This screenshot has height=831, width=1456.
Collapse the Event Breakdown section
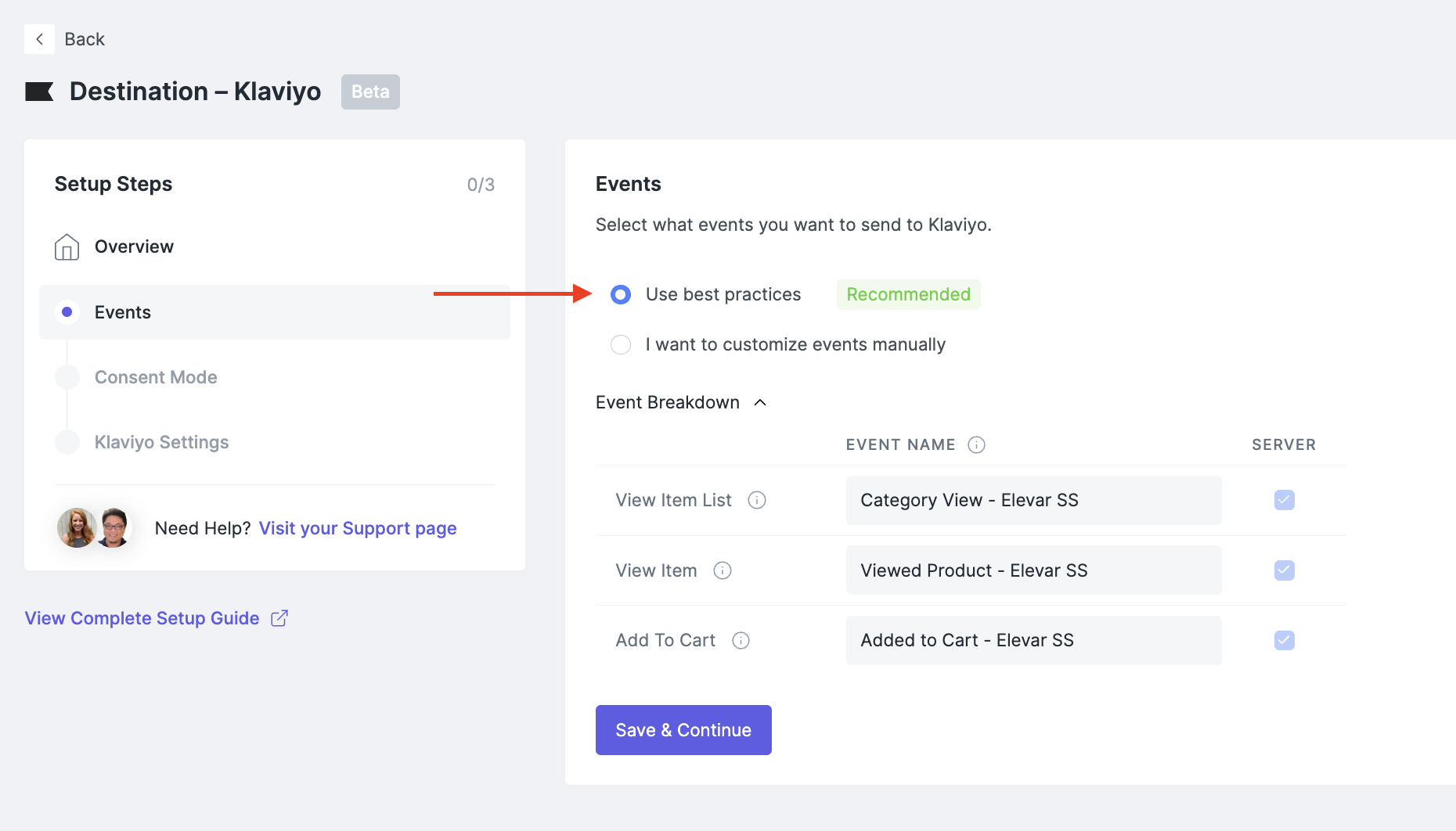[x=759, y=402]
